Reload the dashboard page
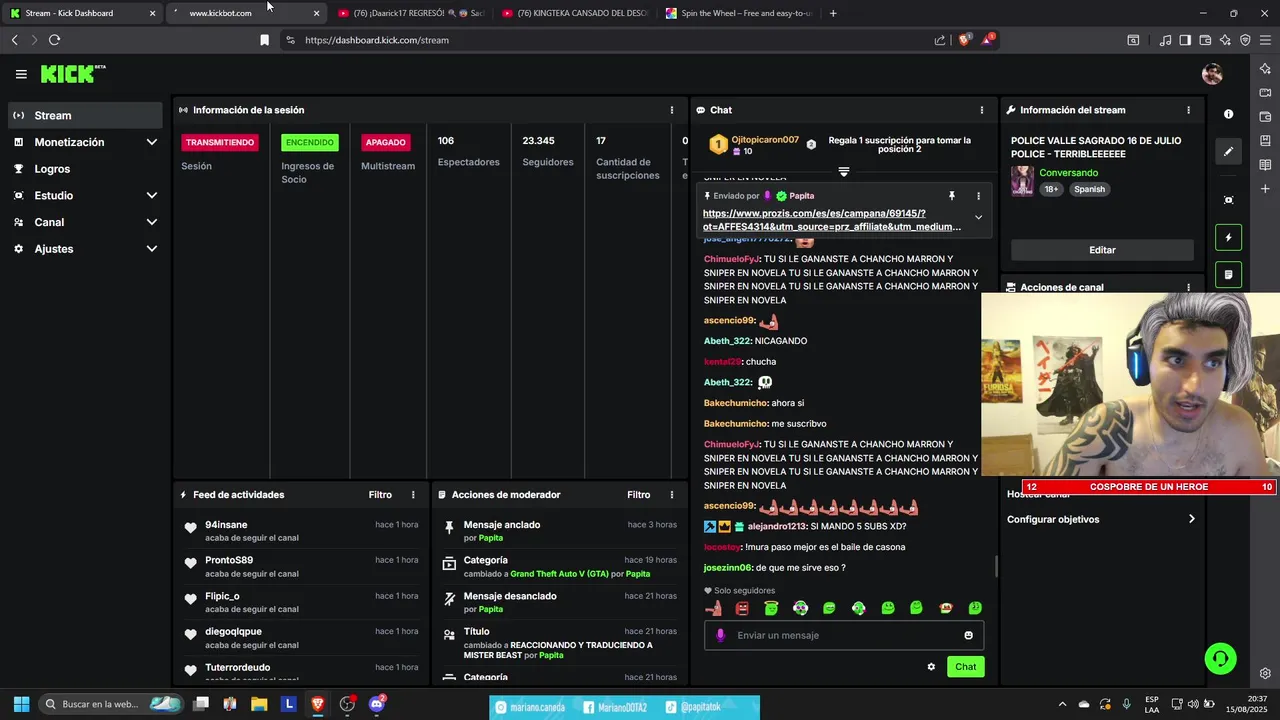Image resolution: width=1280 pixels, height=720 pixels. click(54, 40)
